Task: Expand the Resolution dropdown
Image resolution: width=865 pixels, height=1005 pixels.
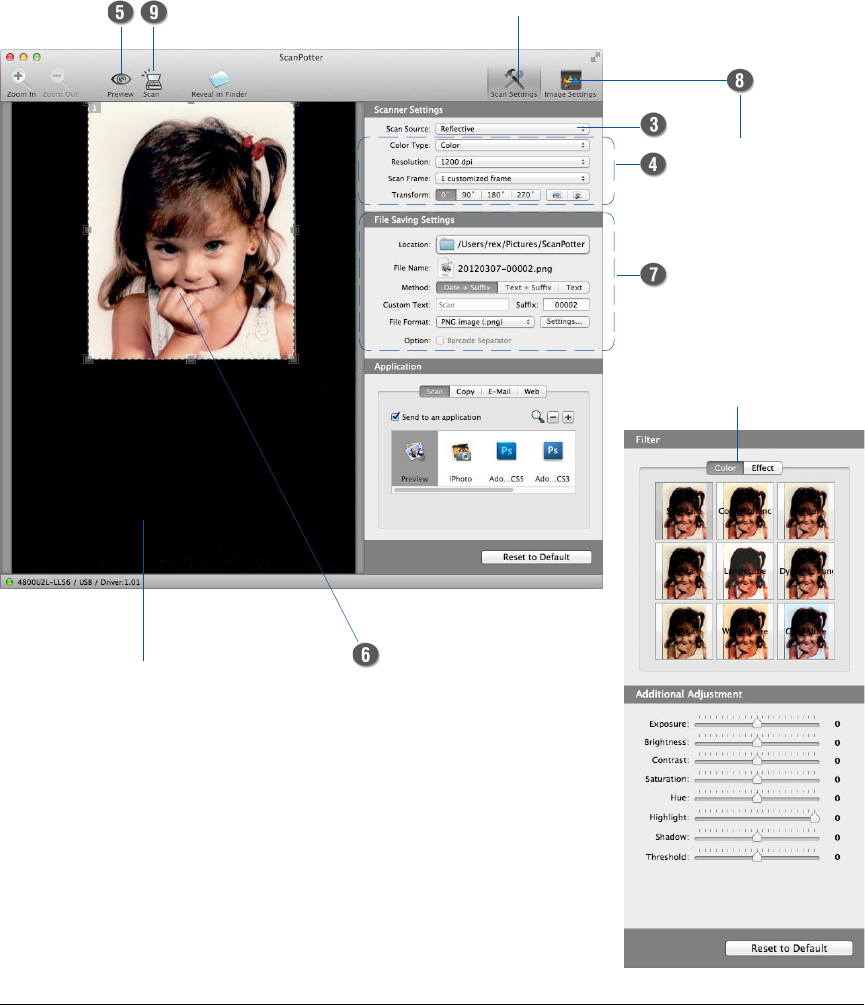Action: [512, 161]
